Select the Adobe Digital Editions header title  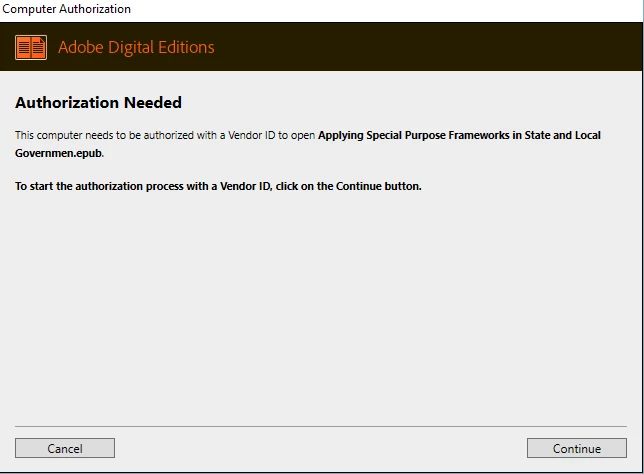tap(136, 47)
